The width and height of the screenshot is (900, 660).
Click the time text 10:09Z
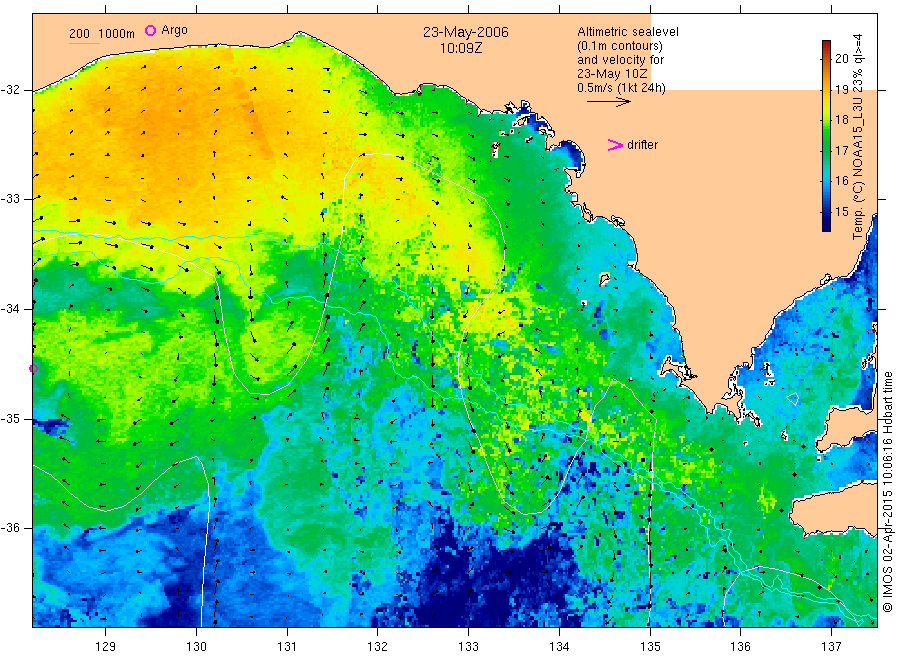[x=460, y=49]
